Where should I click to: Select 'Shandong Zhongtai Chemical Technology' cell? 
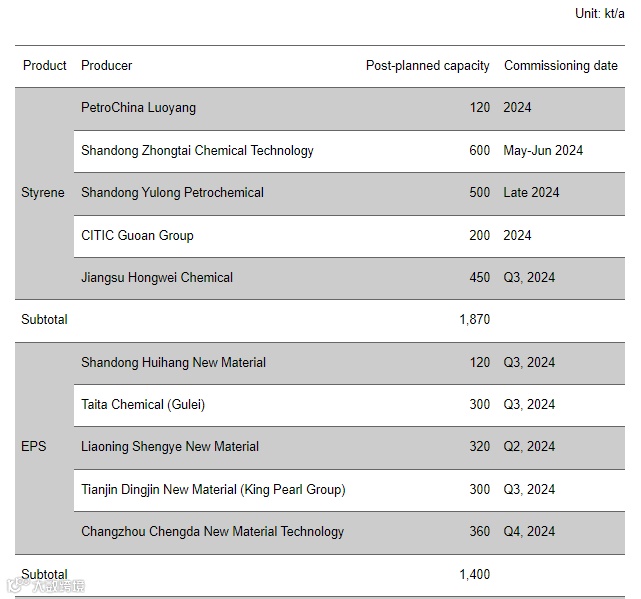click(x=197, y=150)
